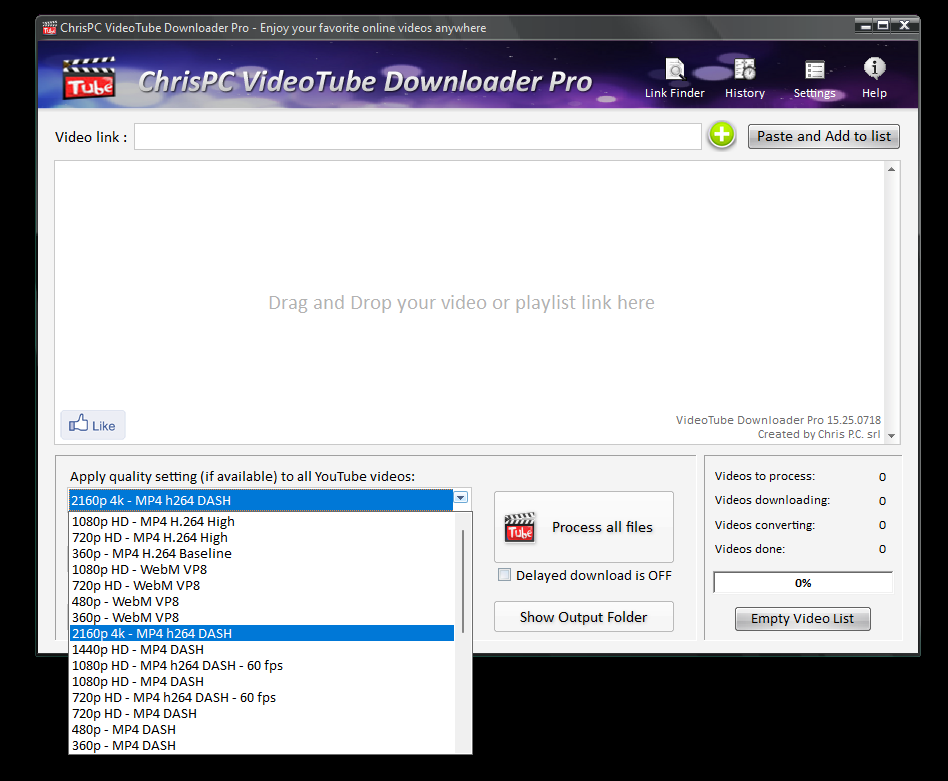The width and height of the screenshot is (948, 781).
Task: Click Paste and Add to list
Action: coord(823,136)
